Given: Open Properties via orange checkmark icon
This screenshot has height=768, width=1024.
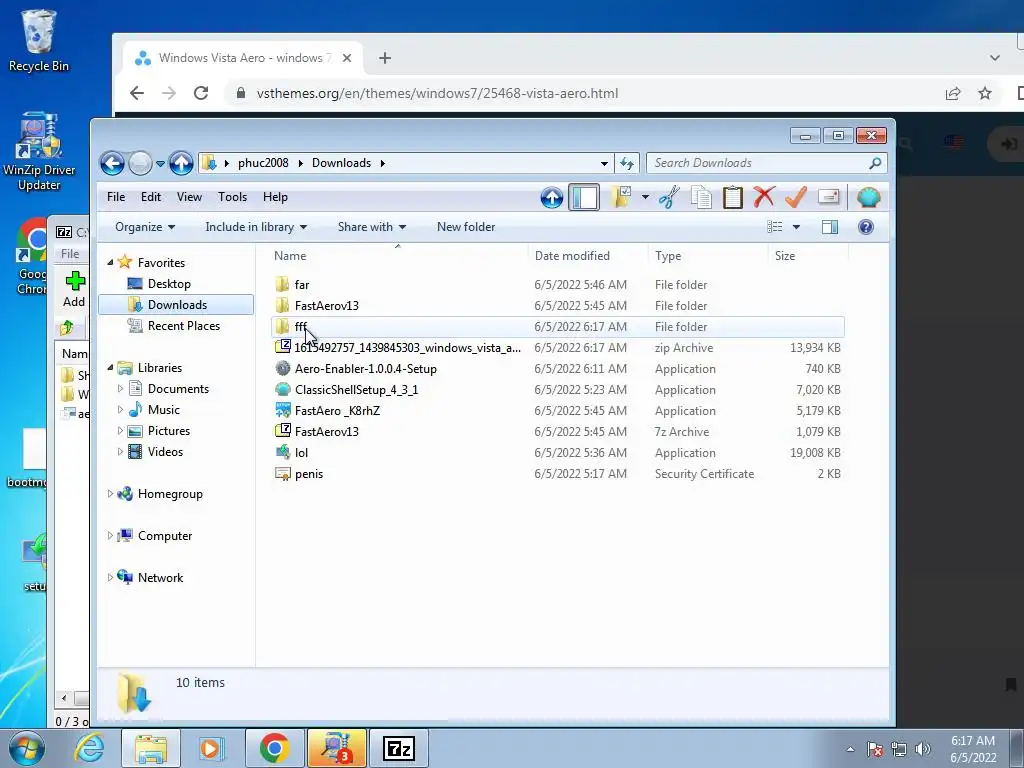Looking at the screenshot, I should pyautogui.click(x=795, y=197).
